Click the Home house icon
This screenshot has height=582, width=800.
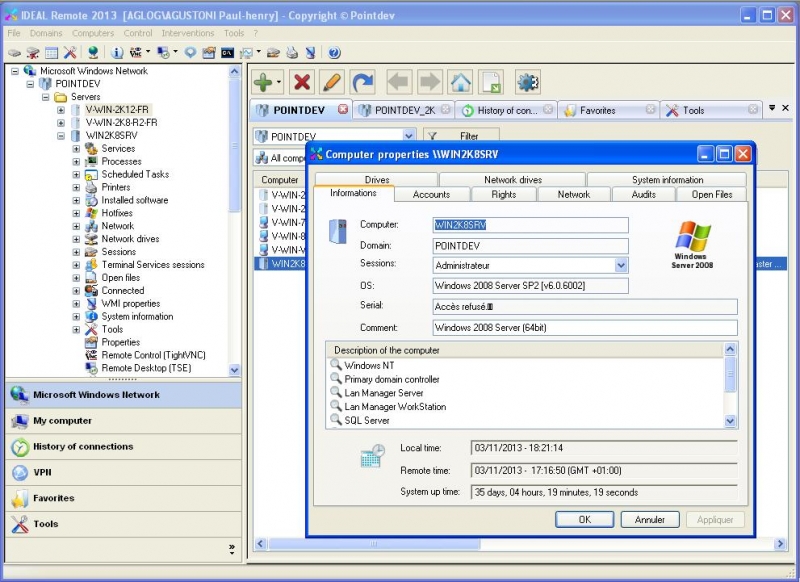point(461,82)
